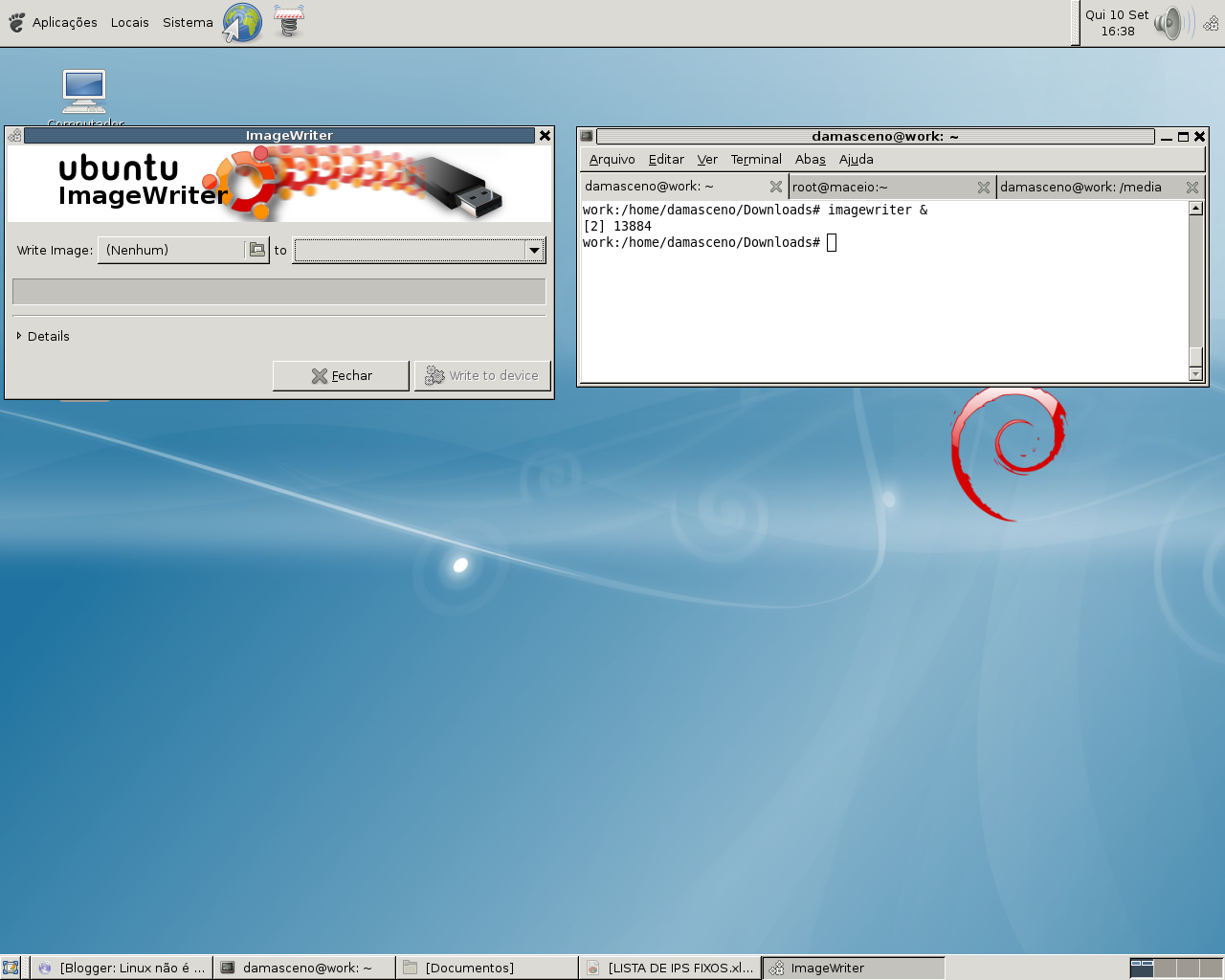1225x980 pixels.
Task: Click the Write to device button
Action: [x=482, y=375]
